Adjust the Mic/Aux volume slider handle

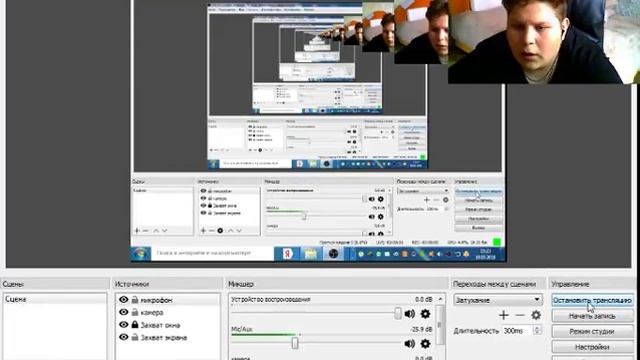tap(295, 343)
